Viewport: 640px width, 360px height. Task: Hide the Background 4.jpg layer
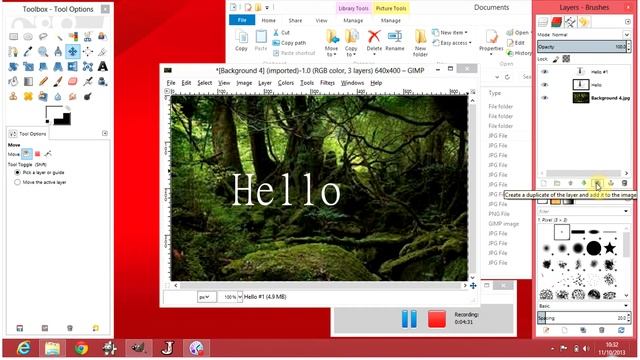click(544, 98)
